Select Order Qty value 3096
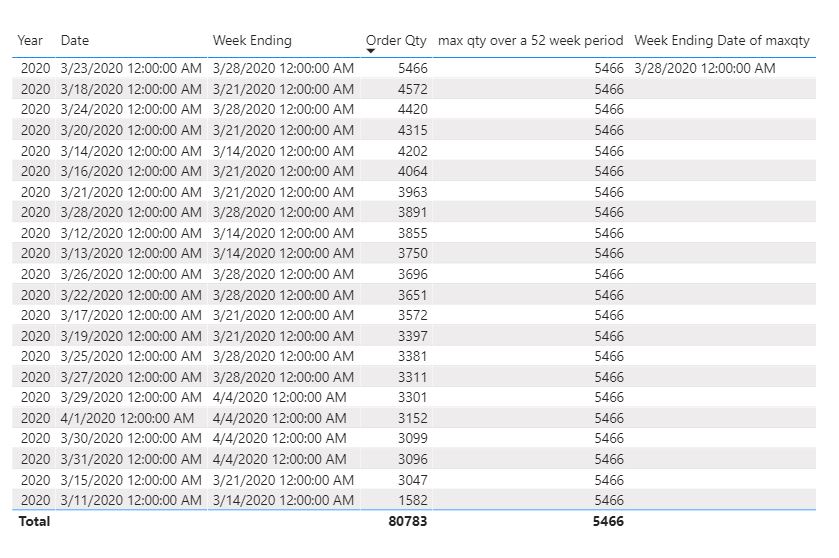 point(413,460)
